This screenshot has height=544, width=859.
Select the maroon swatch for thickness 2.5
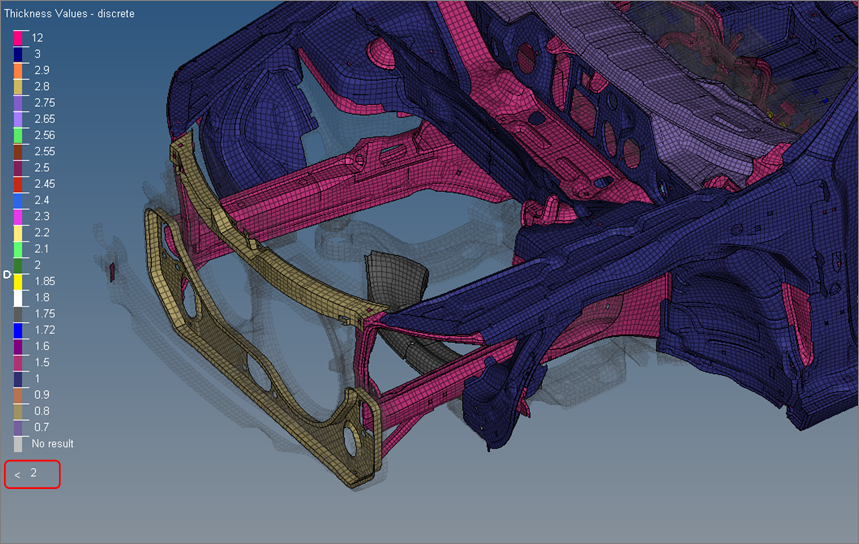(x=18, y=168)
